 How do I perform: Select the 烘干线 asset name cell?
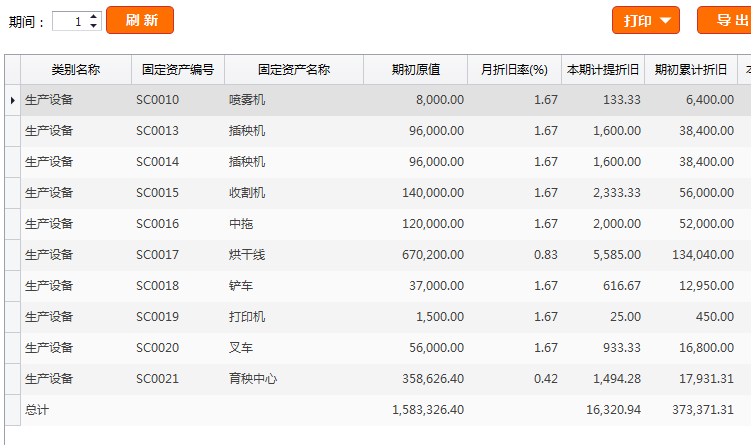pyautogui.click(x=247, y=255)
